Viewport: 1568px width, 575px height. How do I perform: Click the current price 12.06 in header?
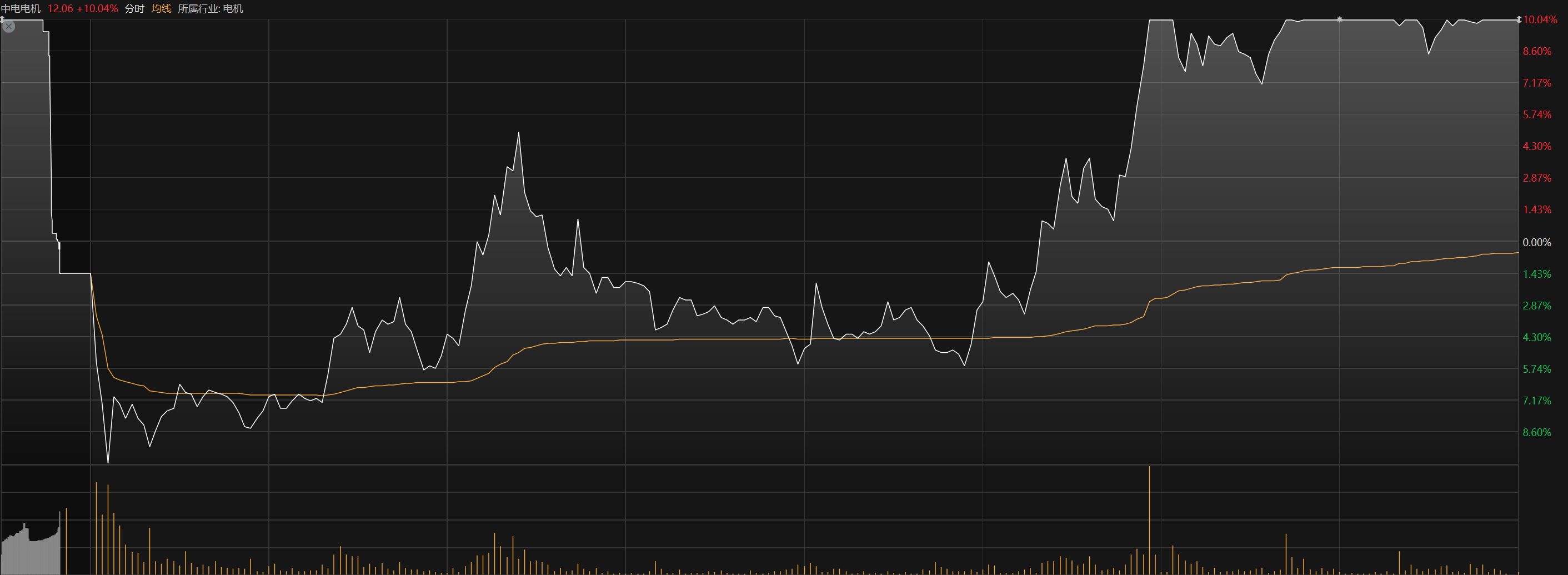[60, 8]
